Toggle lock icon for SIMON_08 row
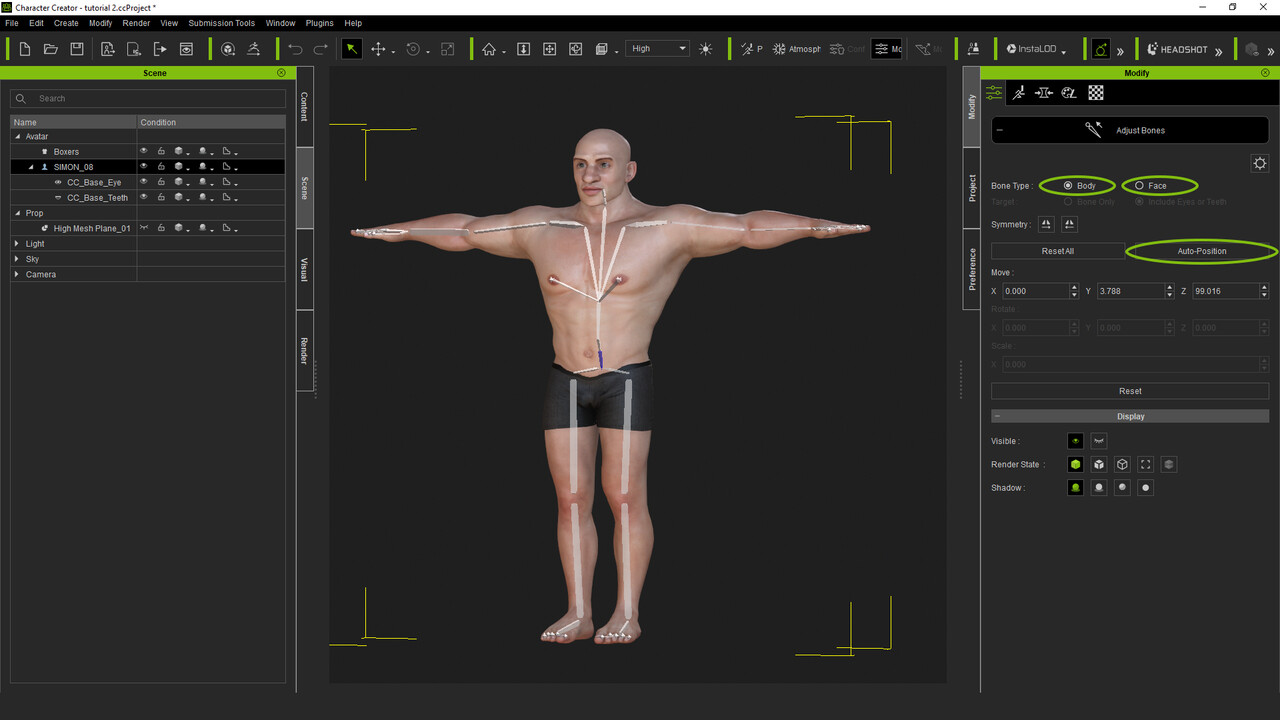 coord(161,167)
